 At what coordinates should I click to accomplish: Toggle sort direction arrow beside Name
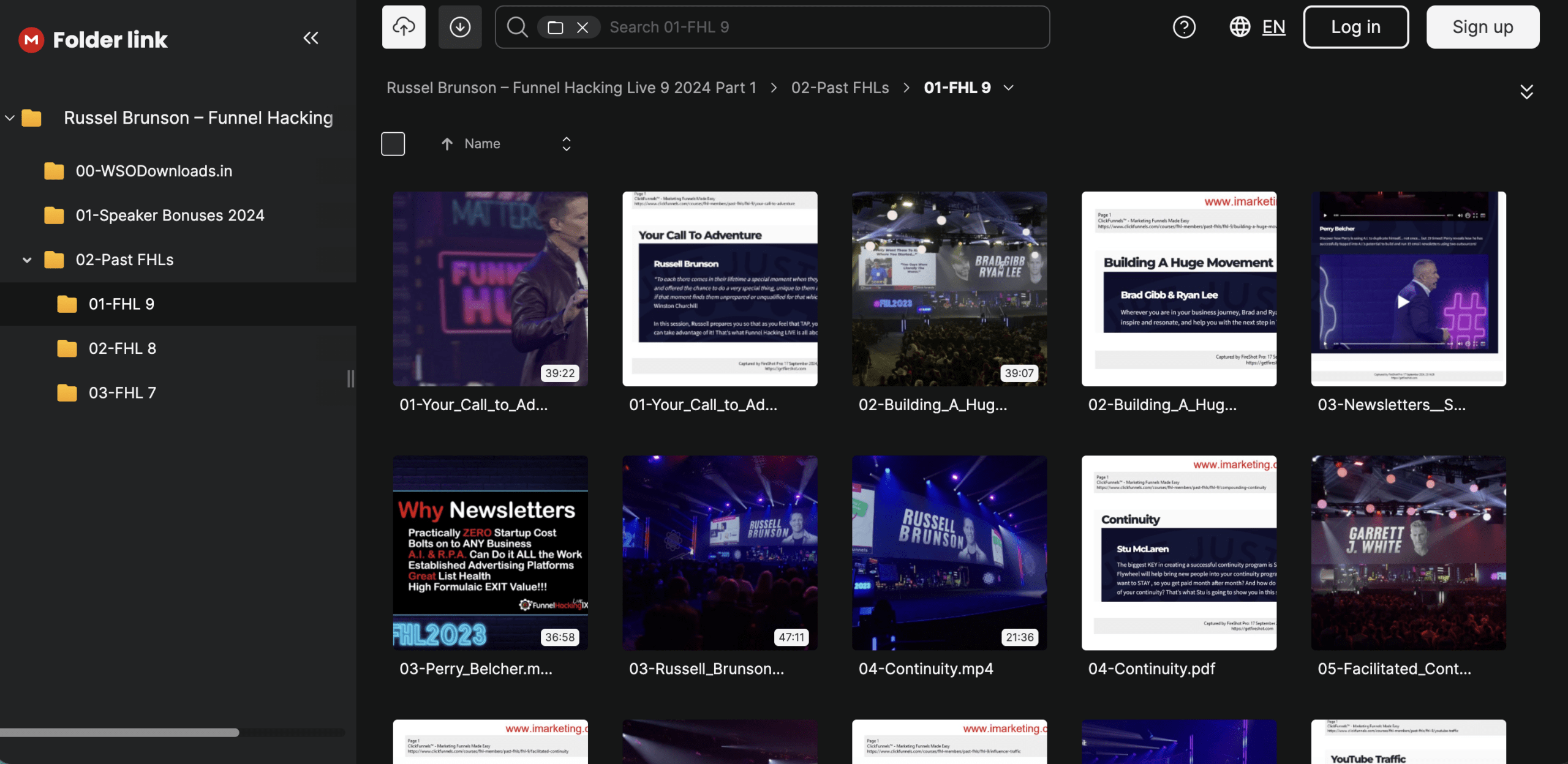[x=447, y=144]
